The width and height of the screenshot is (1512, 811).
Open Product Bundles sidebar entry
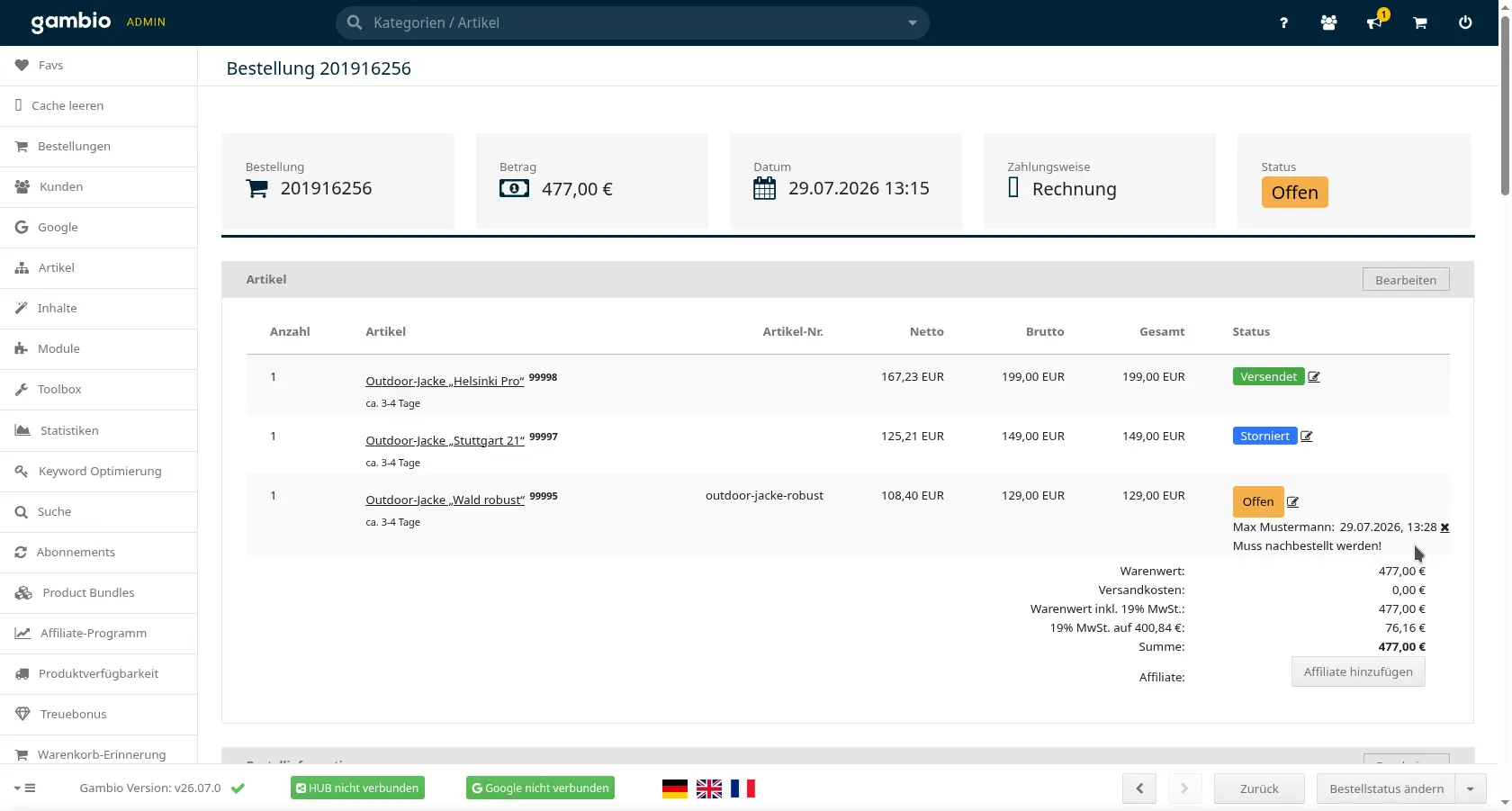pos(99,593)
